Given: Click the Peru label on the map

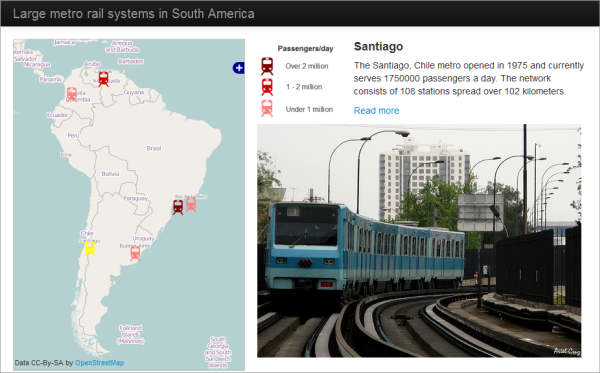Looking at the screenshot, I should point(73,135).
